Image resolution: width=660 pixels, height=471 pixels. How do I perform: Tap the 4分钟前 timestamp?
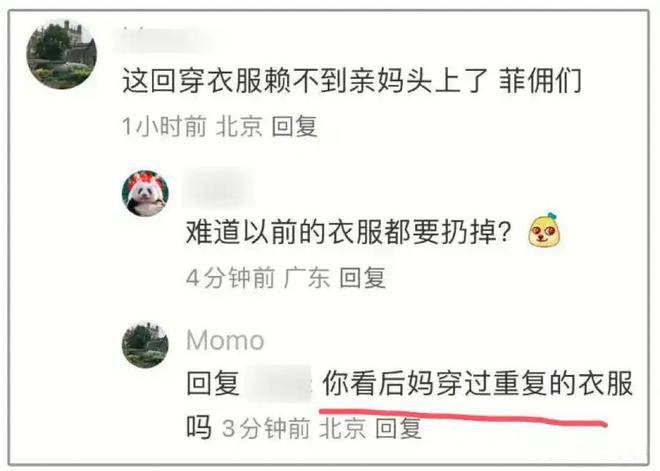pyautogui.click(x=231, y=278)
